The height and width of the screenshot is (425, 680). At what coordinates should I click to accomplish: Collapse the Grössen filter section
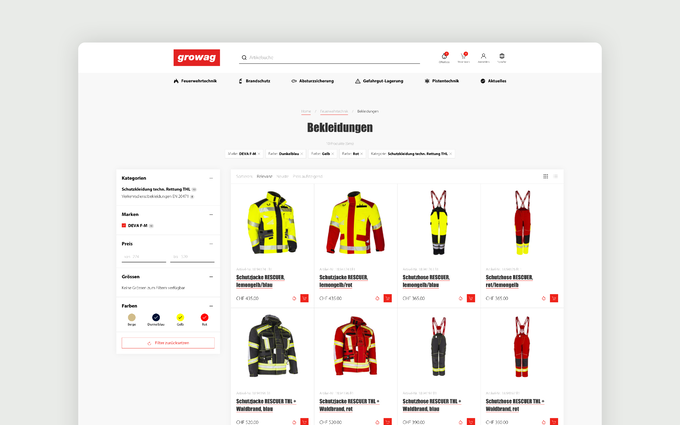tap(211, 277)
